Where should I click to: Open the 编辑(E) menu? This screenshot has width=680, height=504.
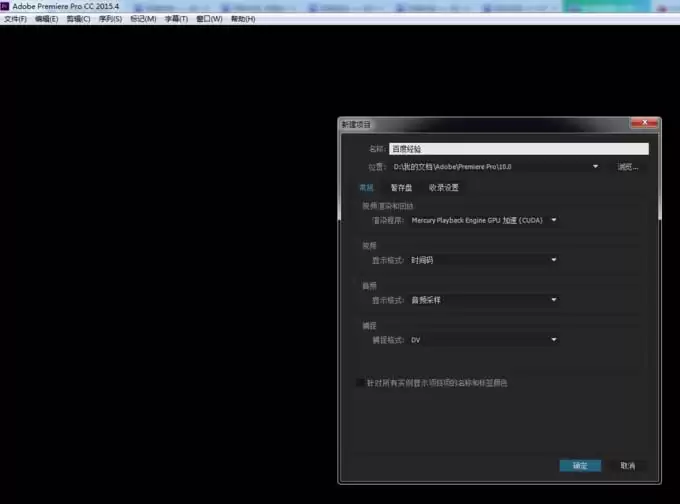tap(46, 19)
